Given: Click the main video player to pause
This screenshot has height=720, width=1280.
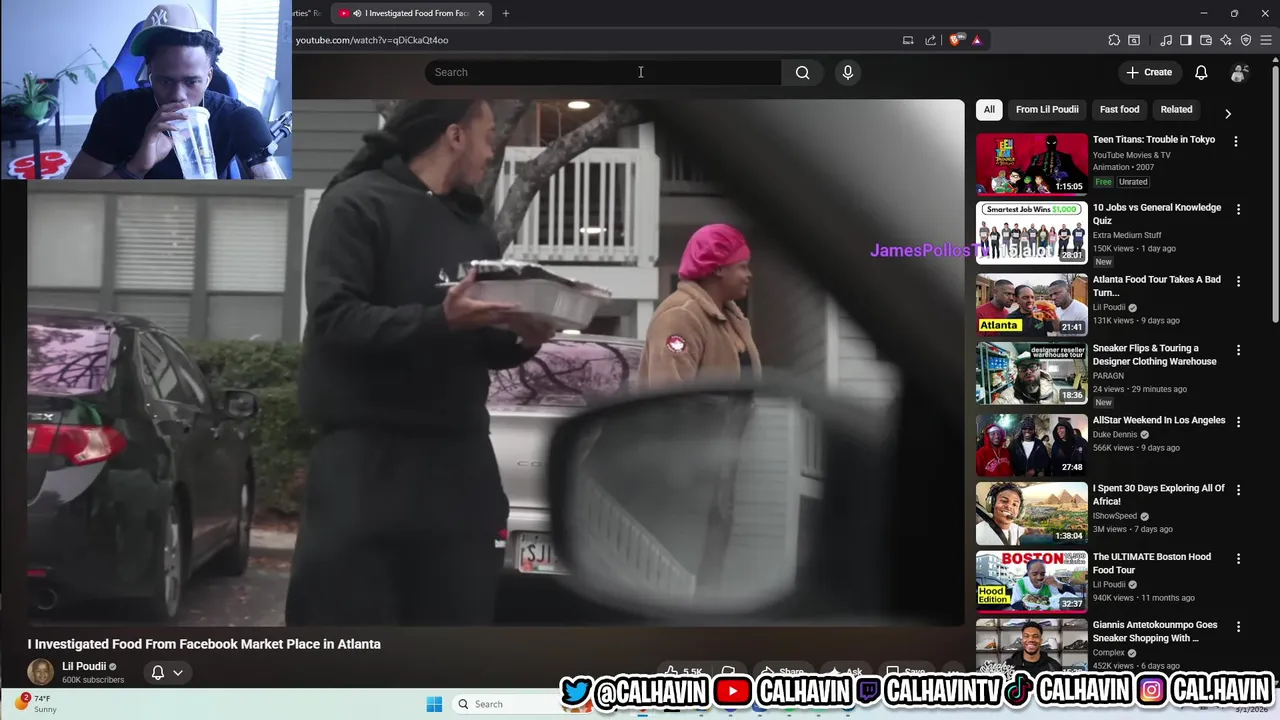Looking at the screenshot, I should pos(495,362).
